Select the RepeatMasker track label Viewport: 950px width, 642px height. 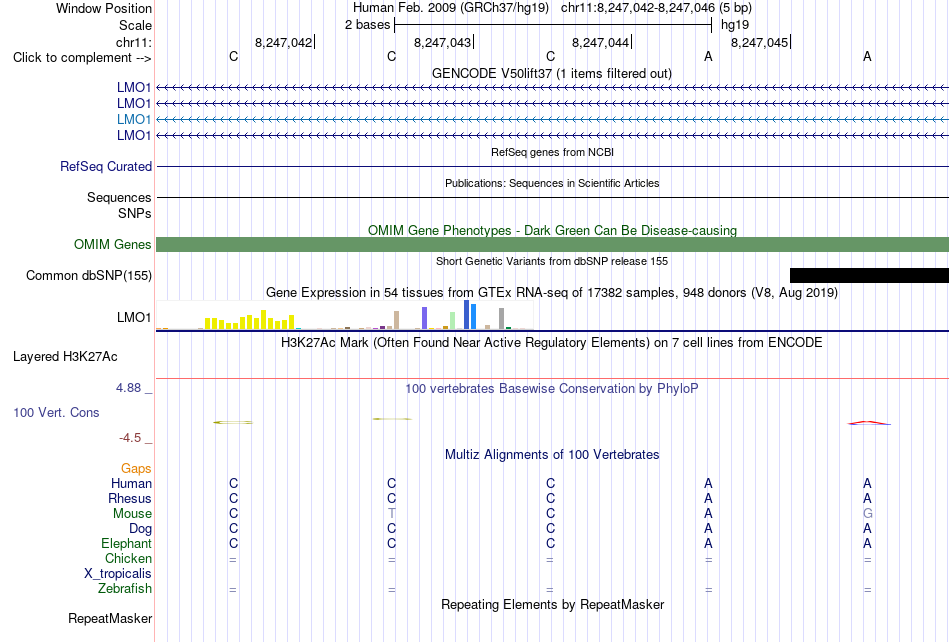coord(110,618)
